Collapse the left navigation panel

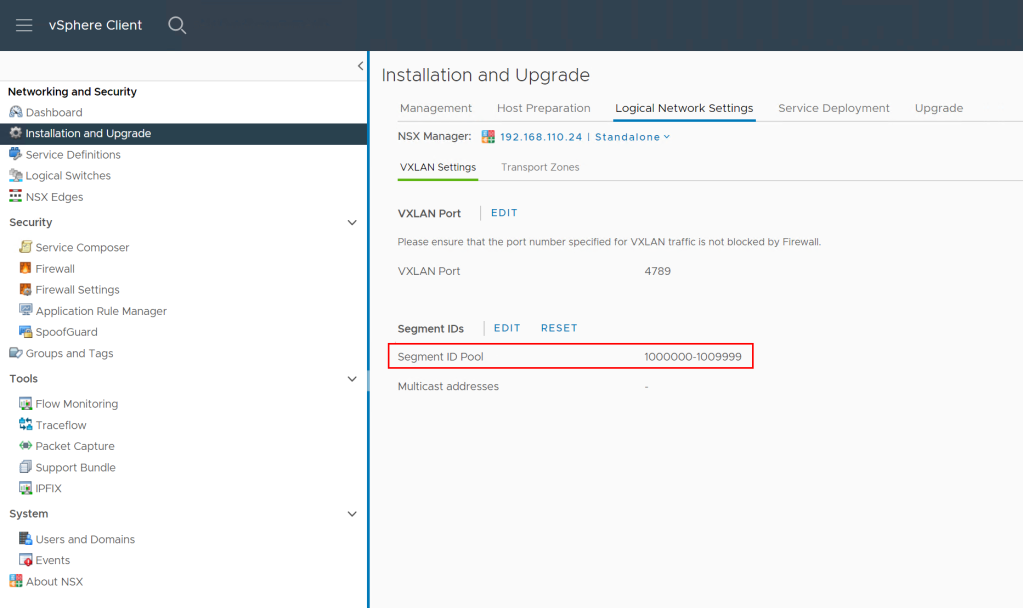tap(360, 66)
